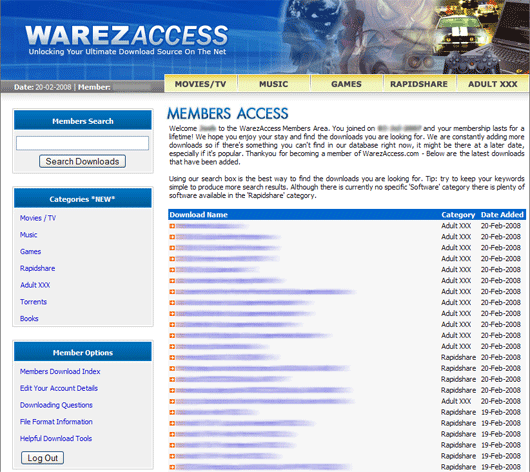Open the RAPIDSHARE tab
Image resolution: width=530 pixels, height=472 pixels.
tap(419, 84)
